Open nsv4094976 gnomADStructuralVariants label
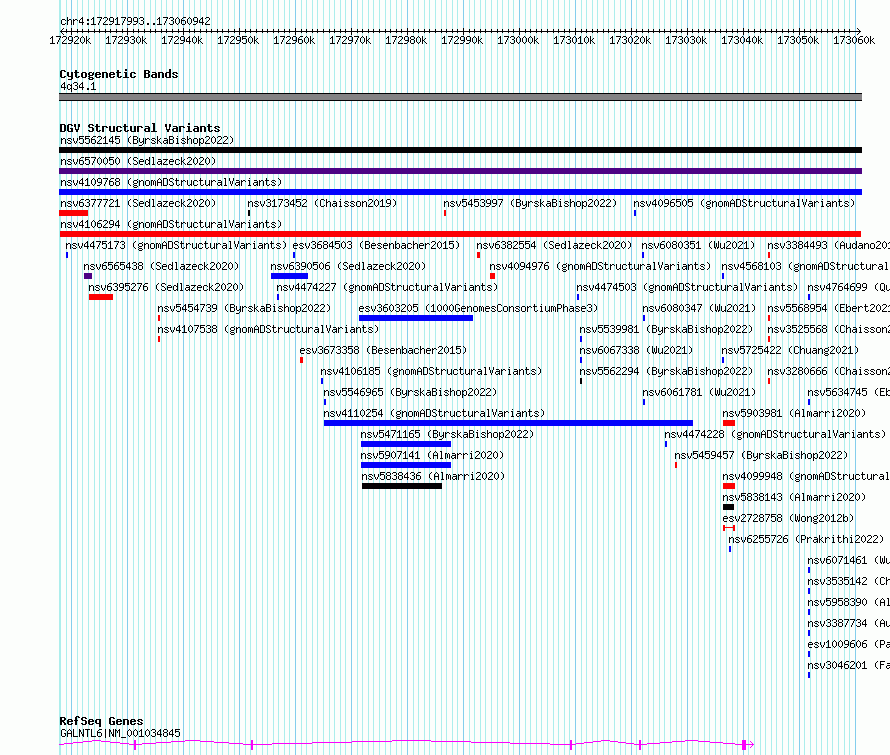890x755 pixels. [x=600, y=266]
